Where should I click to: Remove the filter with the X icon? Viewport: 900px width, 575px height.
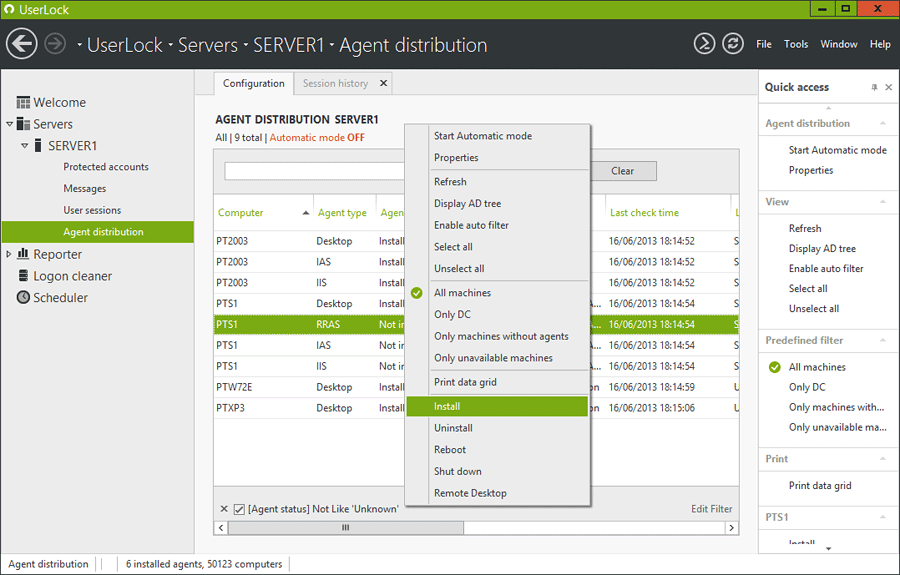(x=224, y=509)
